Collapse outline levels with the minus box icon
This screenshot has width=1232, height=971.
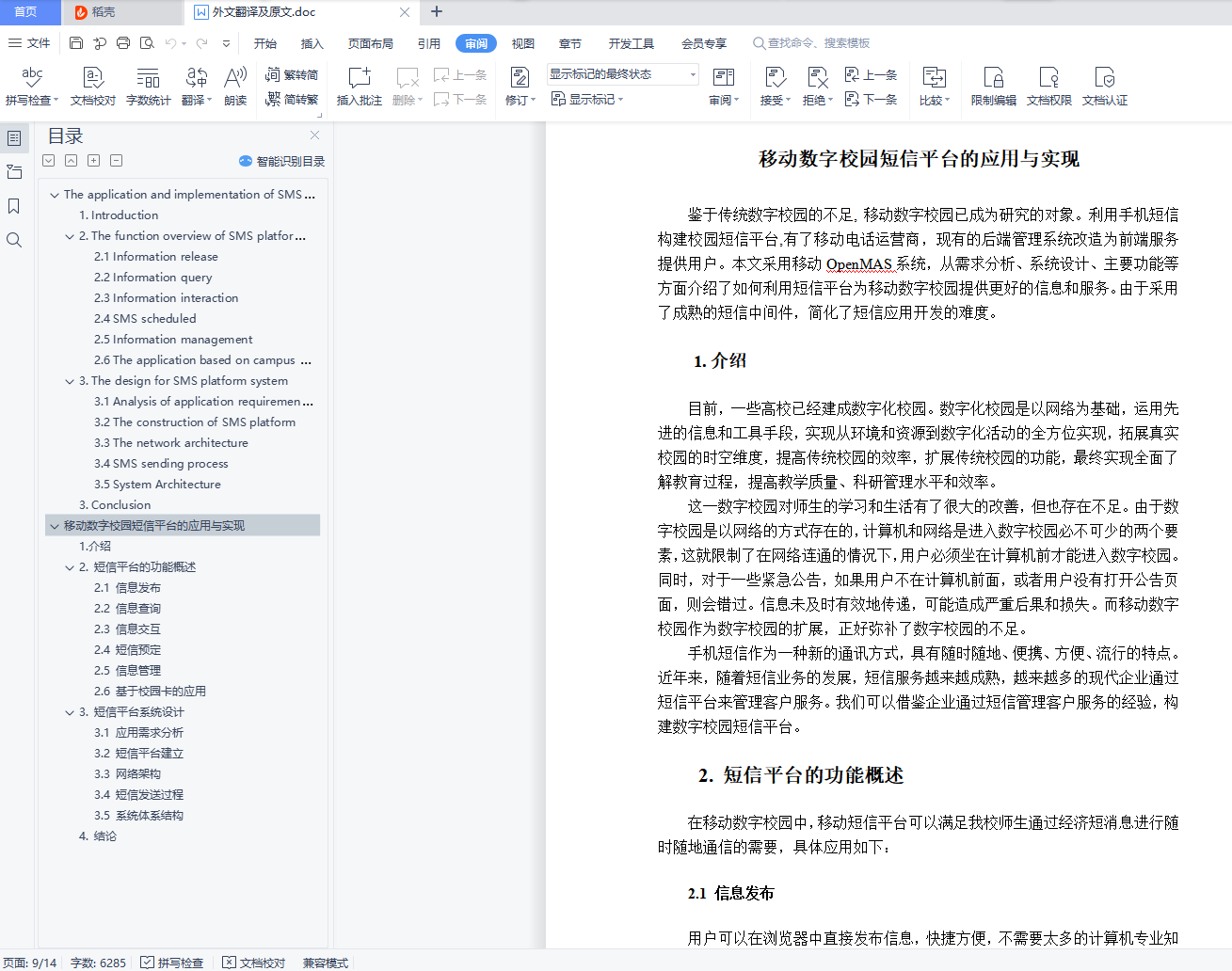116,161
